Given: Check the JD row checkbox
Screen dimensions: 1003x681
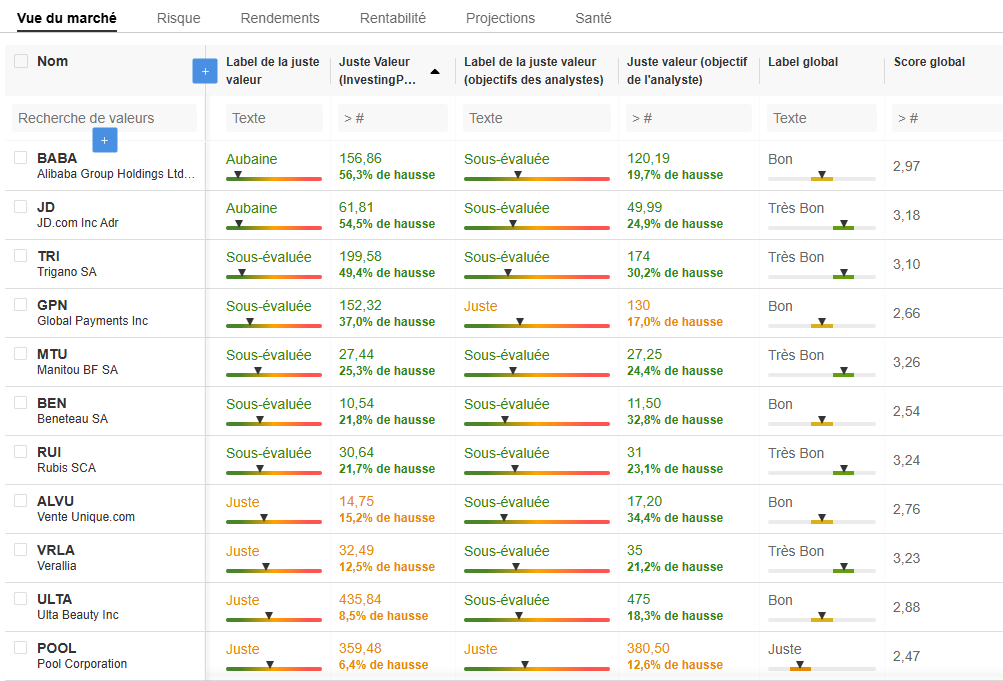Looking at the screenshot, I should (21, 207).
